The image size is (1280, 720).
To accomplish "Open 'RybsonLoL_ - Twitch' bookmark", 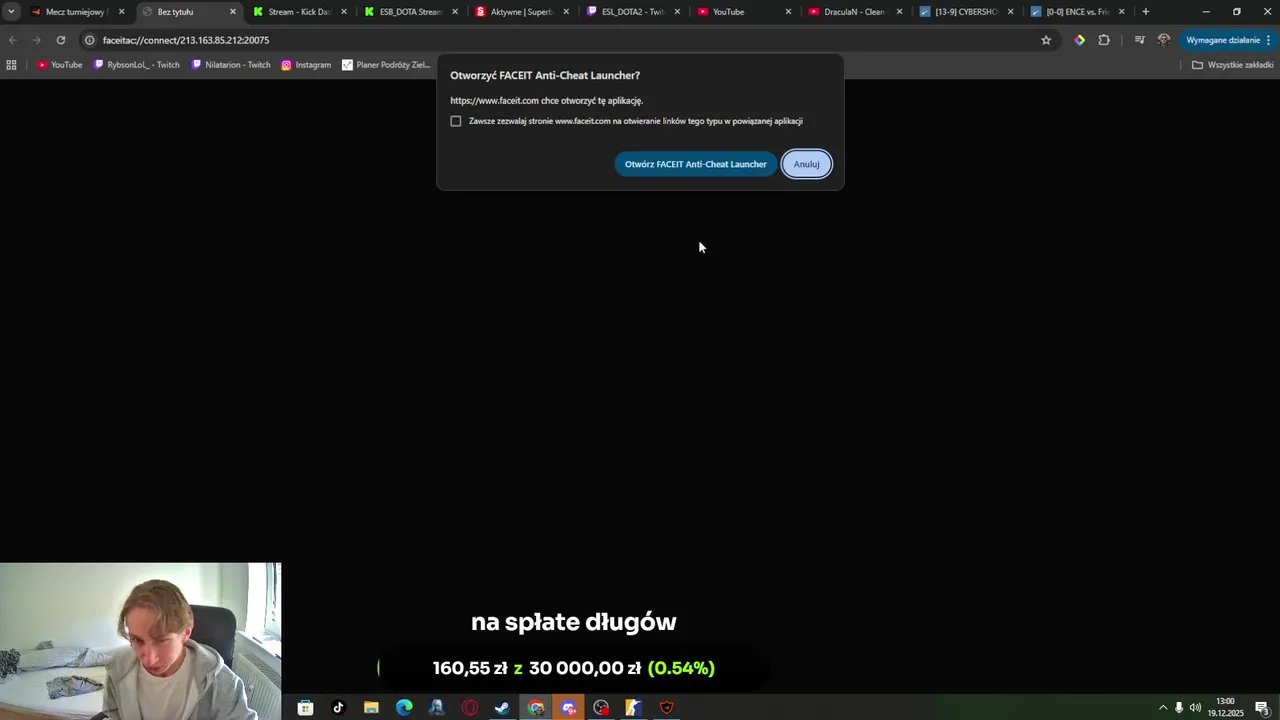I will tap(137, 65).
